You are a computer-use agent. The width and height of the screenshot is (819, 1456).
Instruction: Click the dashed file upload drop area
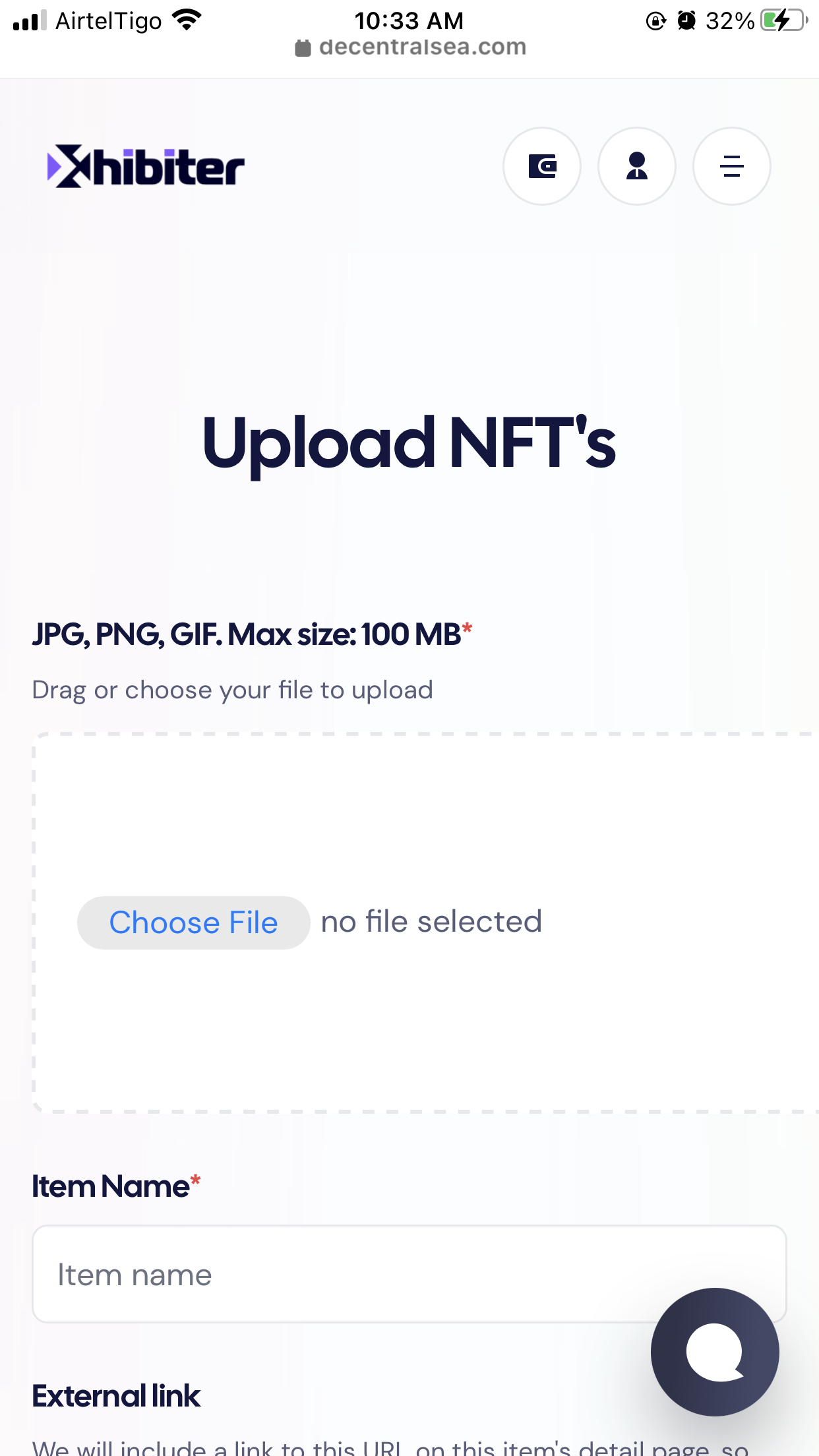tap(426, 923)
